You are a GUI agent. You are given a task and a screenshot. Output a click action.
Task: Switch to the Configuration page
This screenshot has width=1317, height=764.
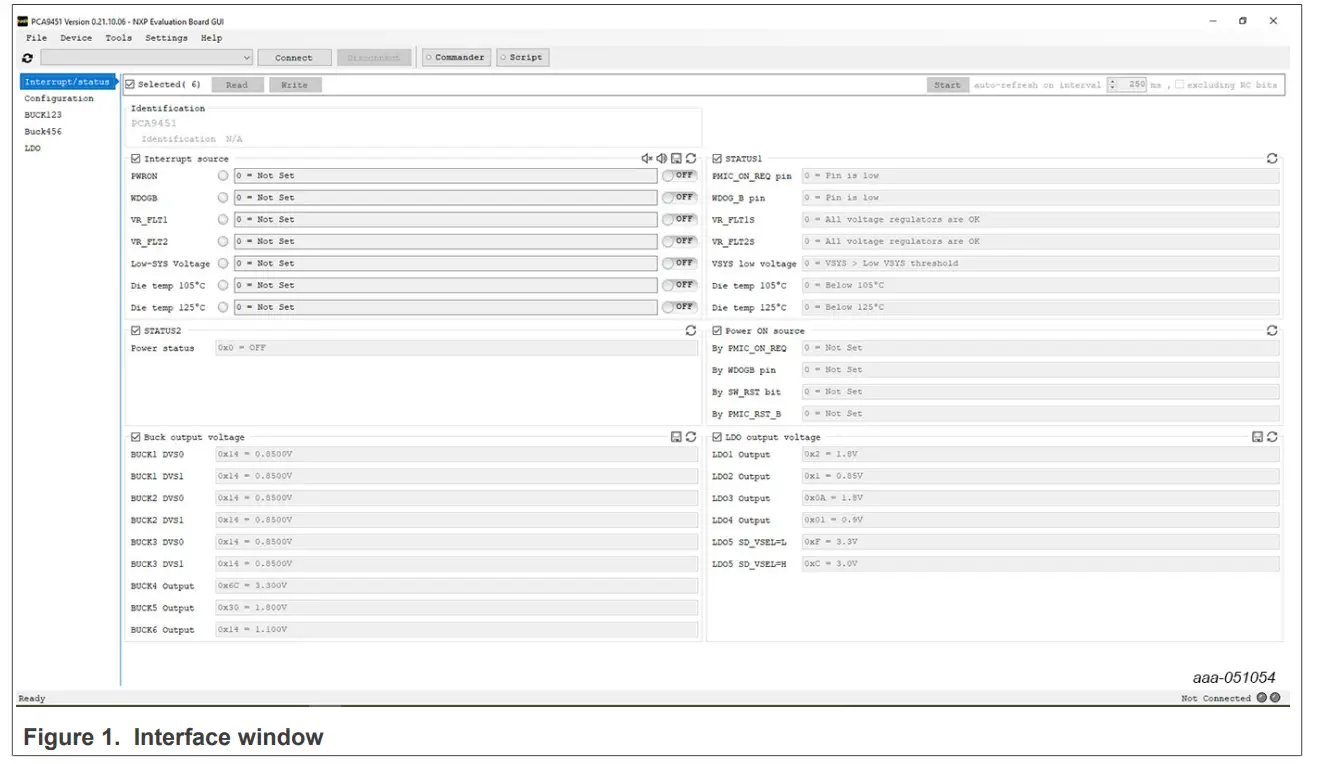59,98
